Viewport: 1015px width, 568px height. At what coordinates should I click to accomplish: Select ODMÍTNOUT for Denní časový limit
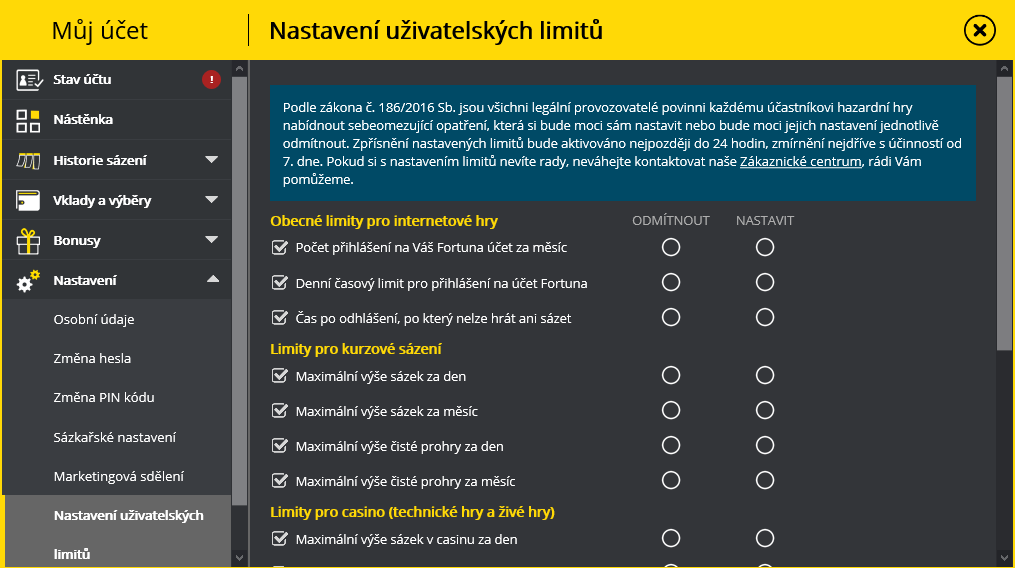pyautogui.click(x=671, y=282)
